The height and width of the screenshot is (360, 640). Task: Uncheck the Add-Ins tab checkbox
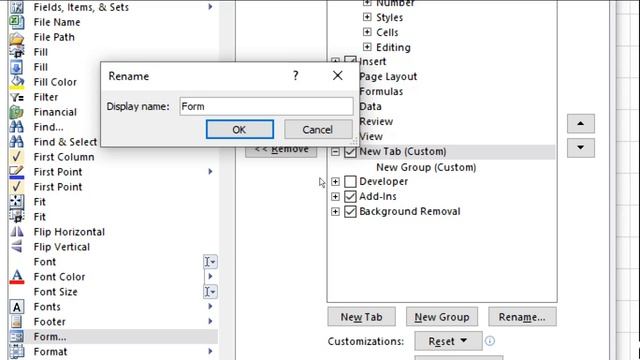pos(350,196)
